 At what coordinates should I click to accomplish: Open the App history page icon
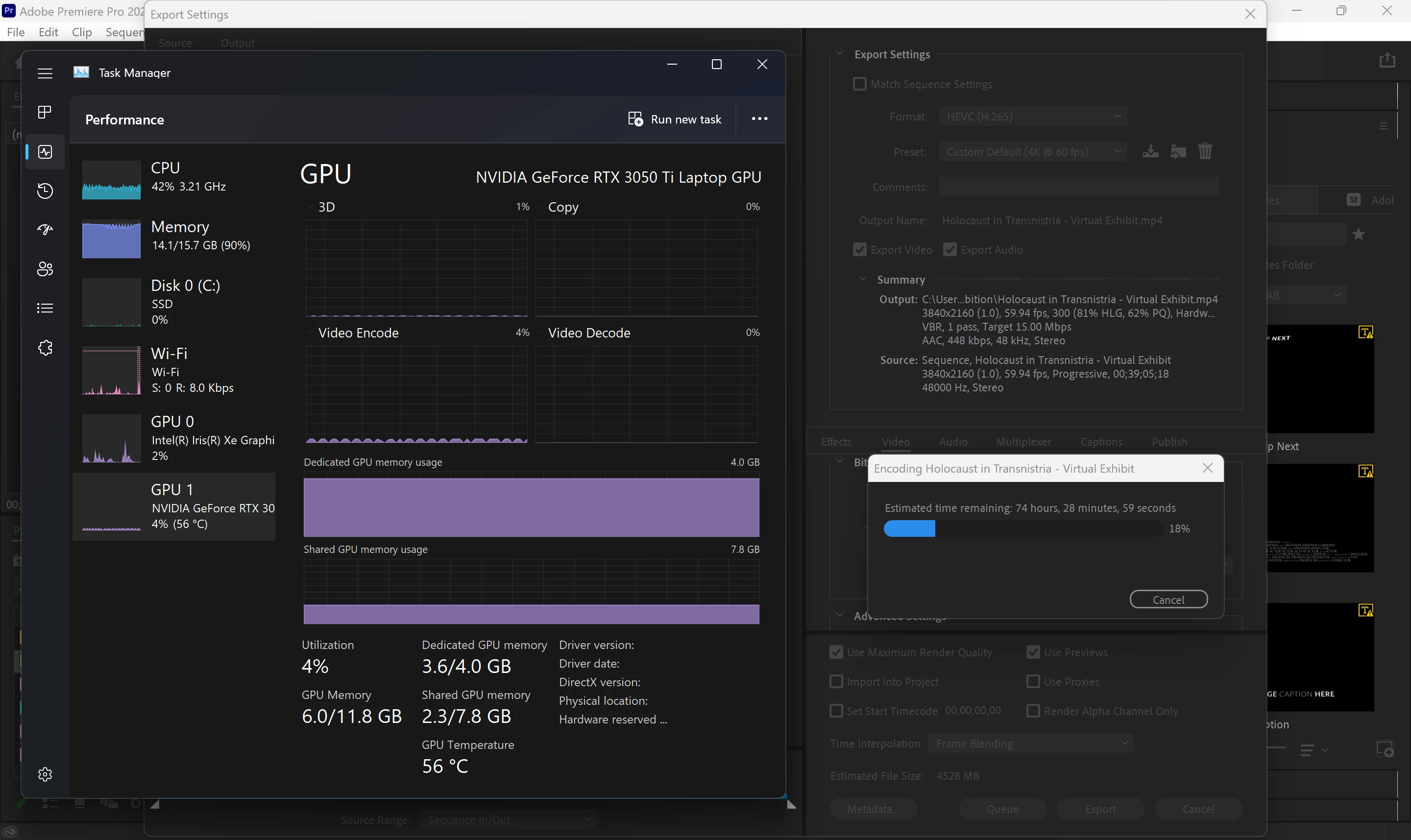pyautogui.click(x=45, y=191)
